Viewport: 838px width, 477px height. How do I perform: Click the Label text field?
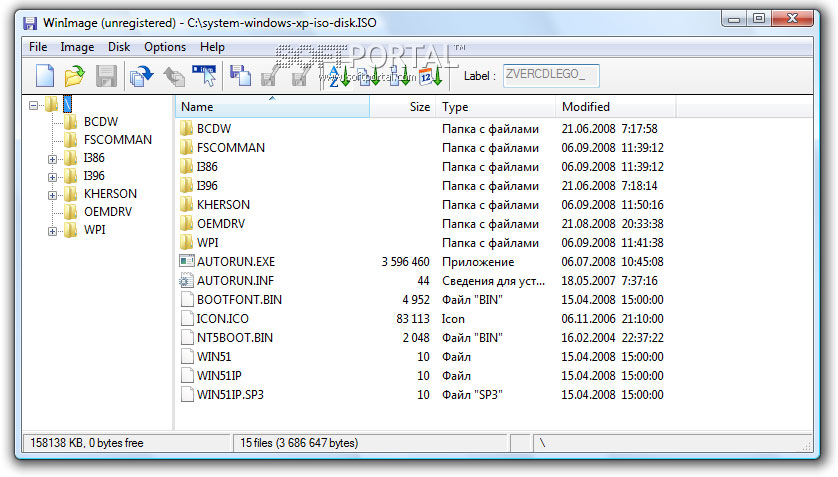pos(551,75)
